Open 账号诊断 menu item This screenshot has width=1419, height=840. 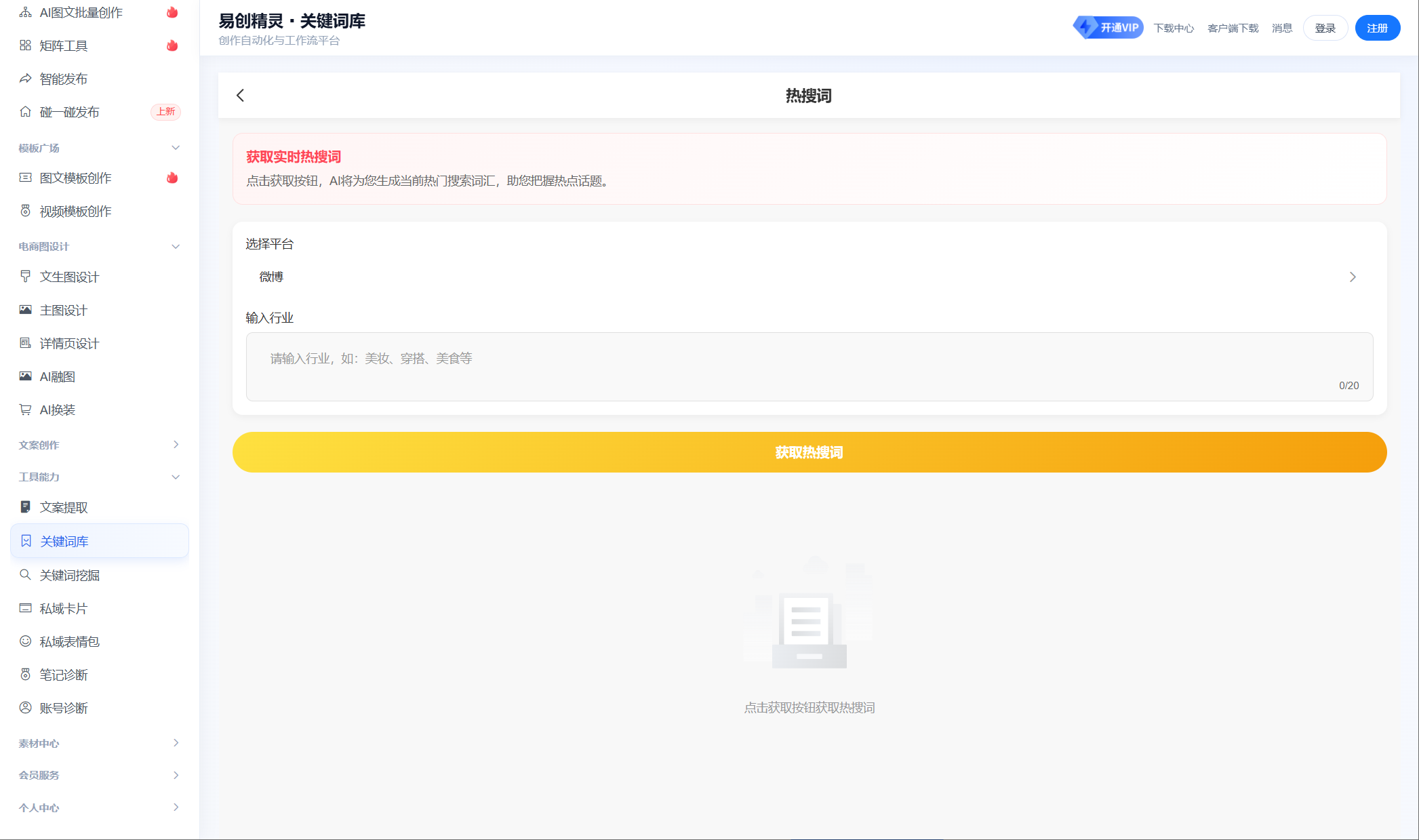pyautogui.click(x=100, y=708)
